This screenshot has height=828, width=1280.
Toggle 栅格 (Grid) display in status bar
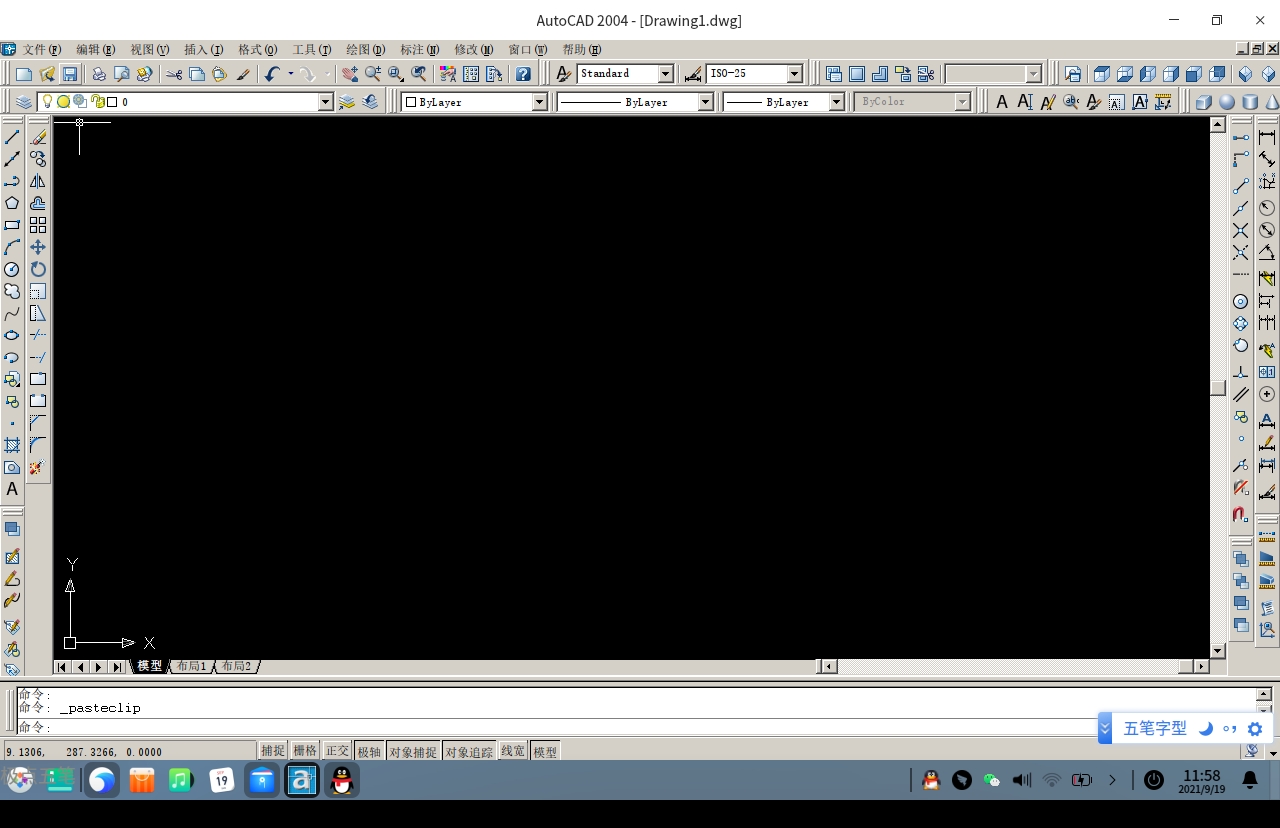[x=305, y=751]
